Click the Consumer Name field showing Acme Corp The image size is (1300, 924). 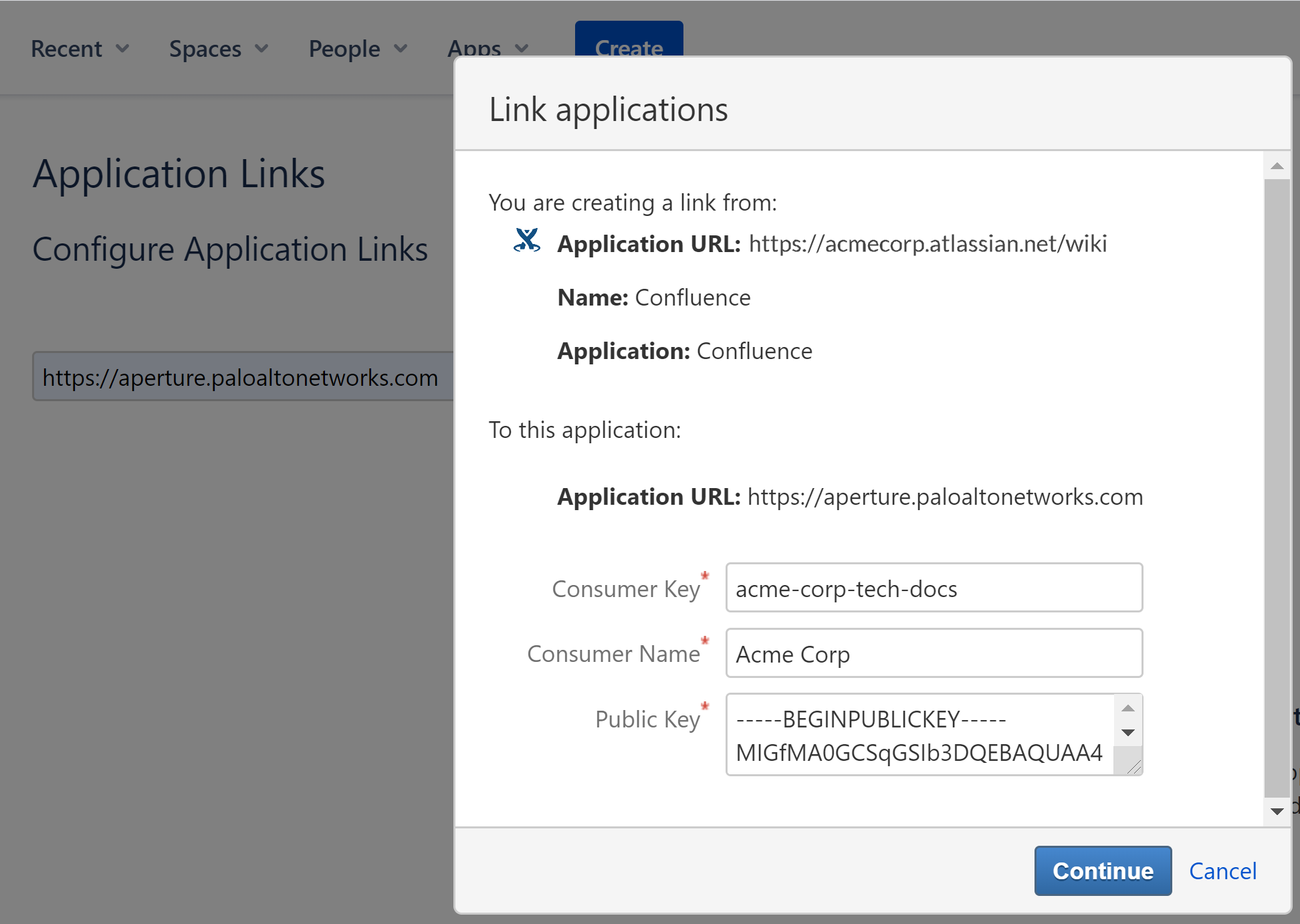coord(933,653)
